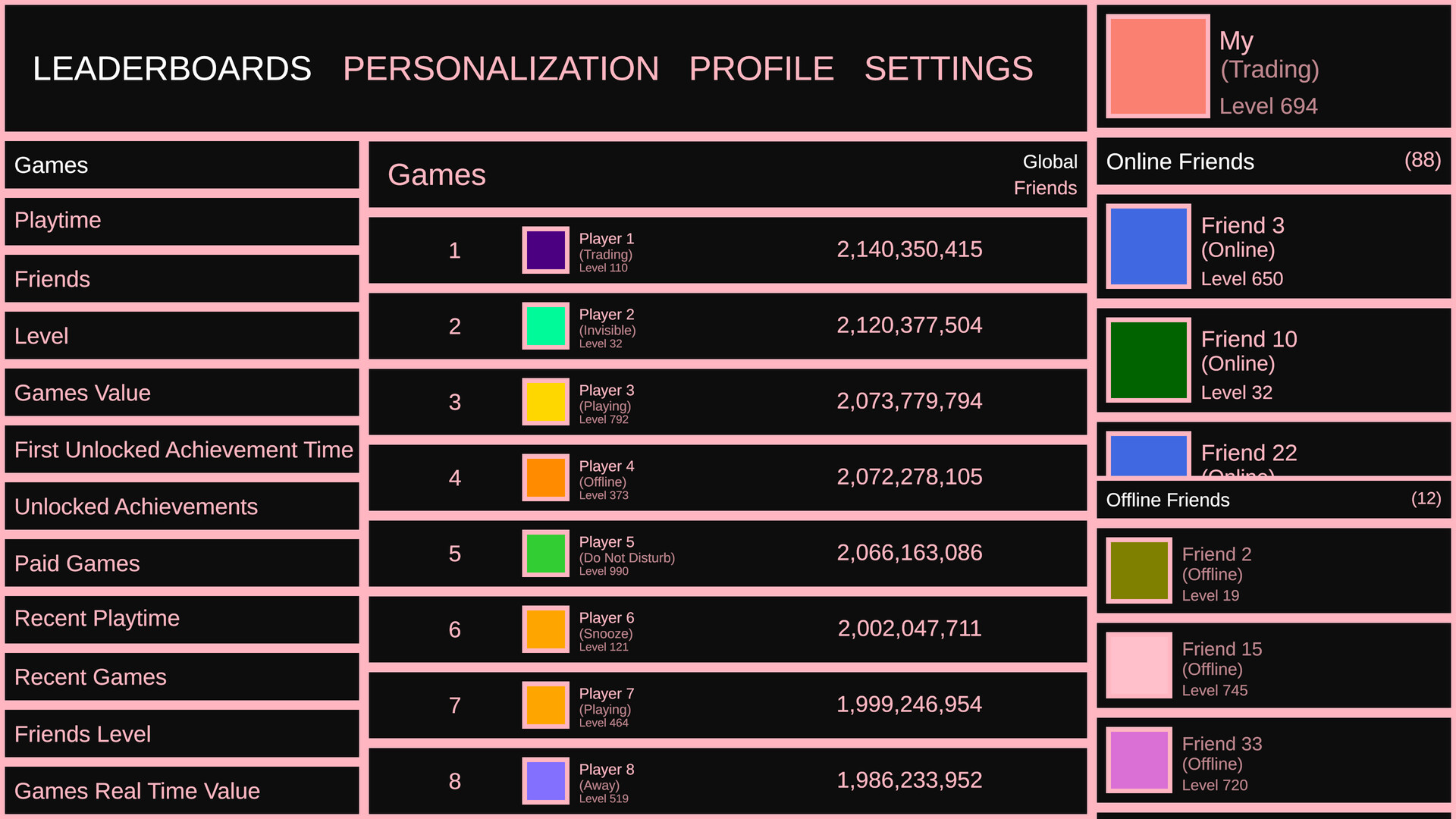Click my salmon profile avatar
The image size is (1456, 819).
click(1157, 67)
